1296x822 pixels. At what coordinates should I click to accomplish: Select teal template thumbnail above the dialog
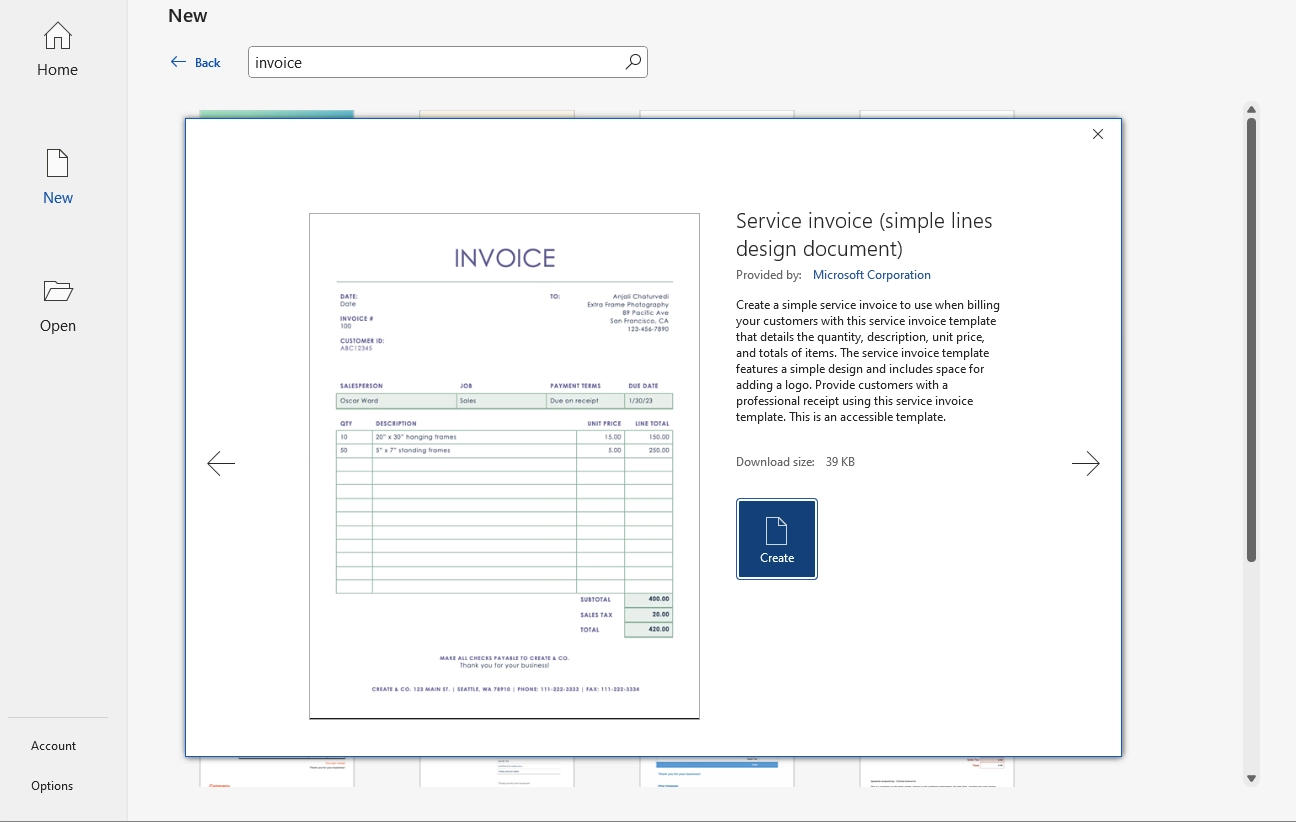click(277, 114)
